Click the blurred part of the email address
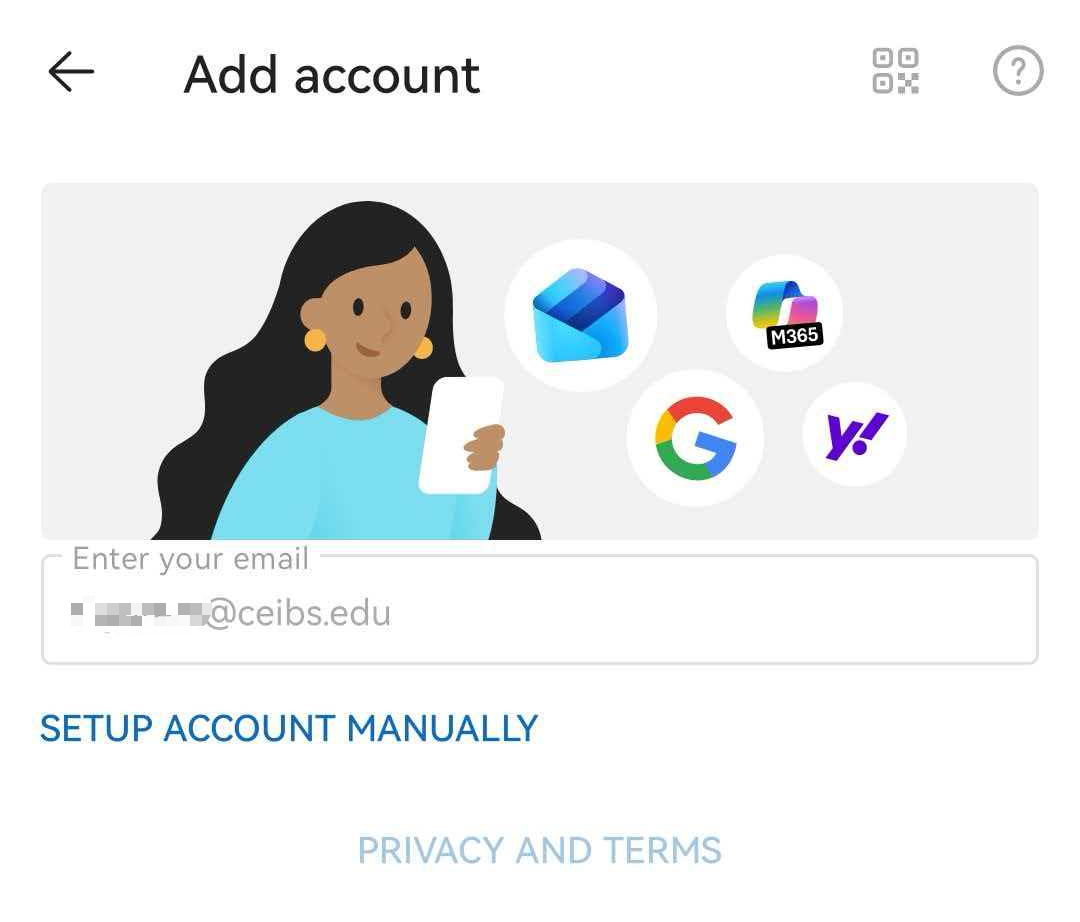Viewport: 1080px width, 922px height. tap(138, 614)
